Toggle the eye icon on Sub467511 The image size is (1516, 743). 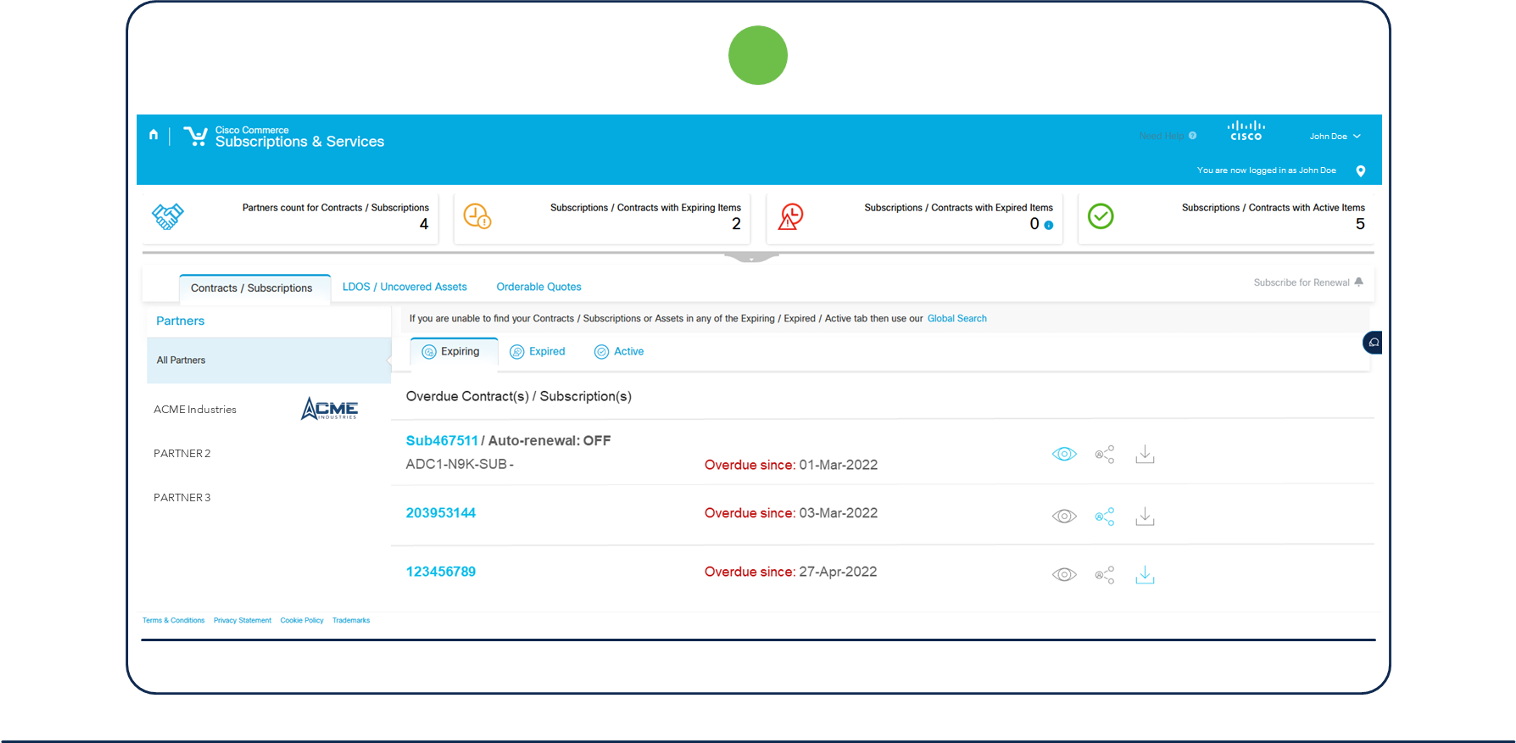[x=1064, y=453]
